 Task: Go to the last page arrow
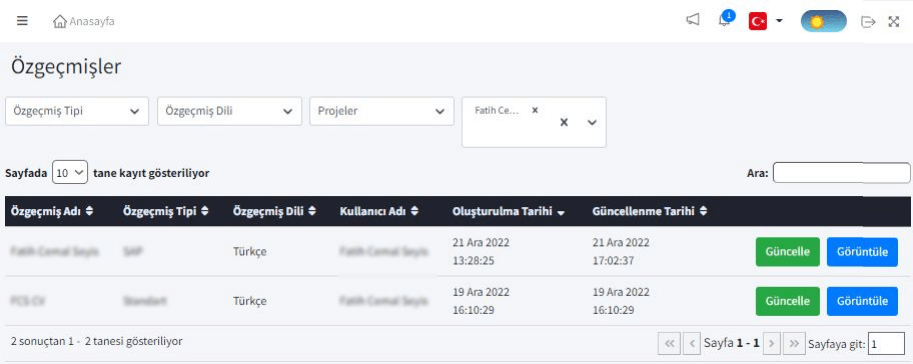794,344
